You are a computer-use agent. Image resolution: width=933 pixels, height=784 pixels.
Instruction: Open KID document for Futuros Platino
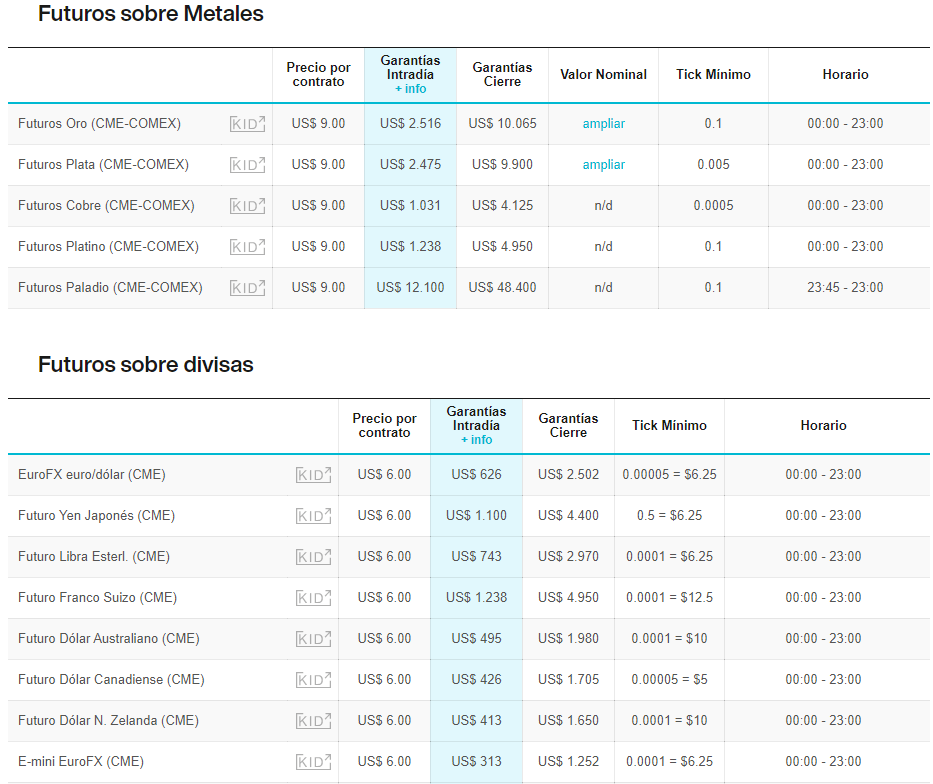point(247,247)
